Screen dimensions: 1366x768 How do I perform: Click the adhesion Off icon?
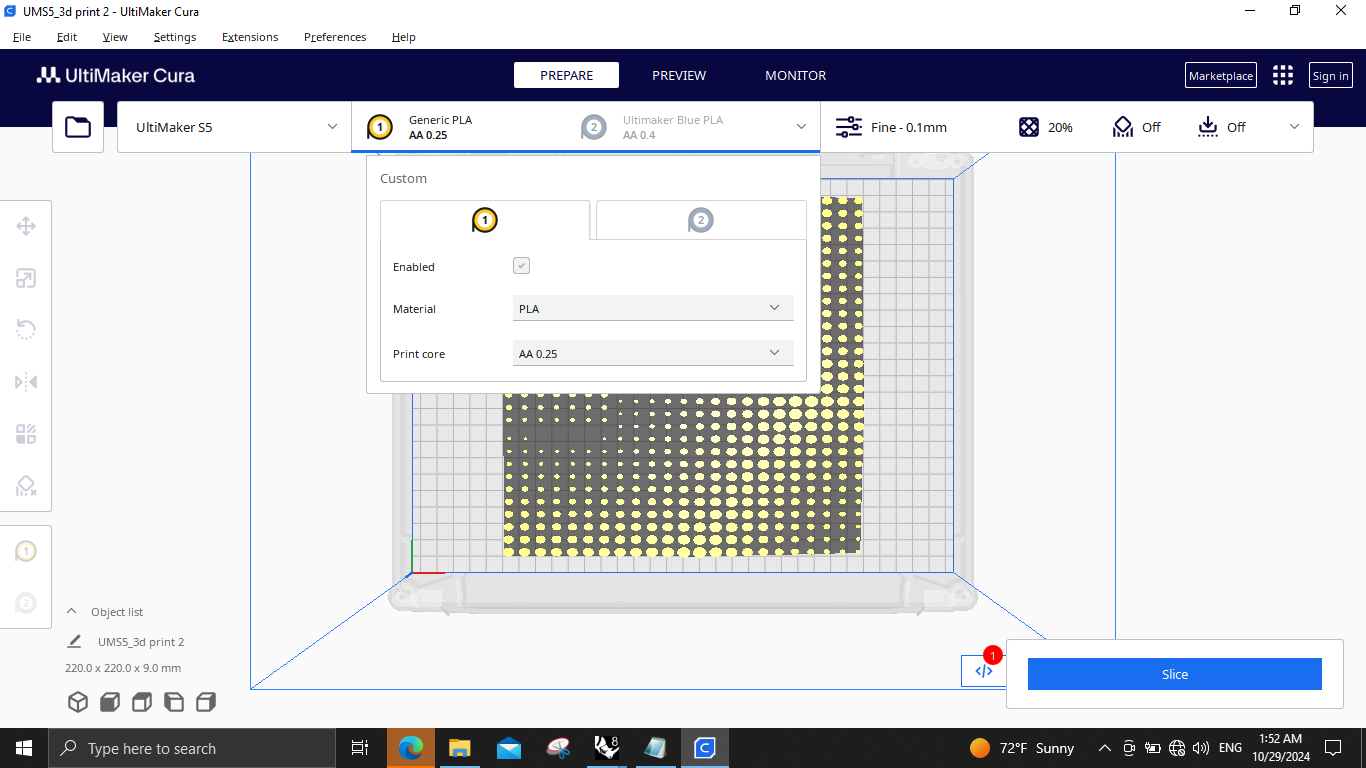click(1208, 127)
